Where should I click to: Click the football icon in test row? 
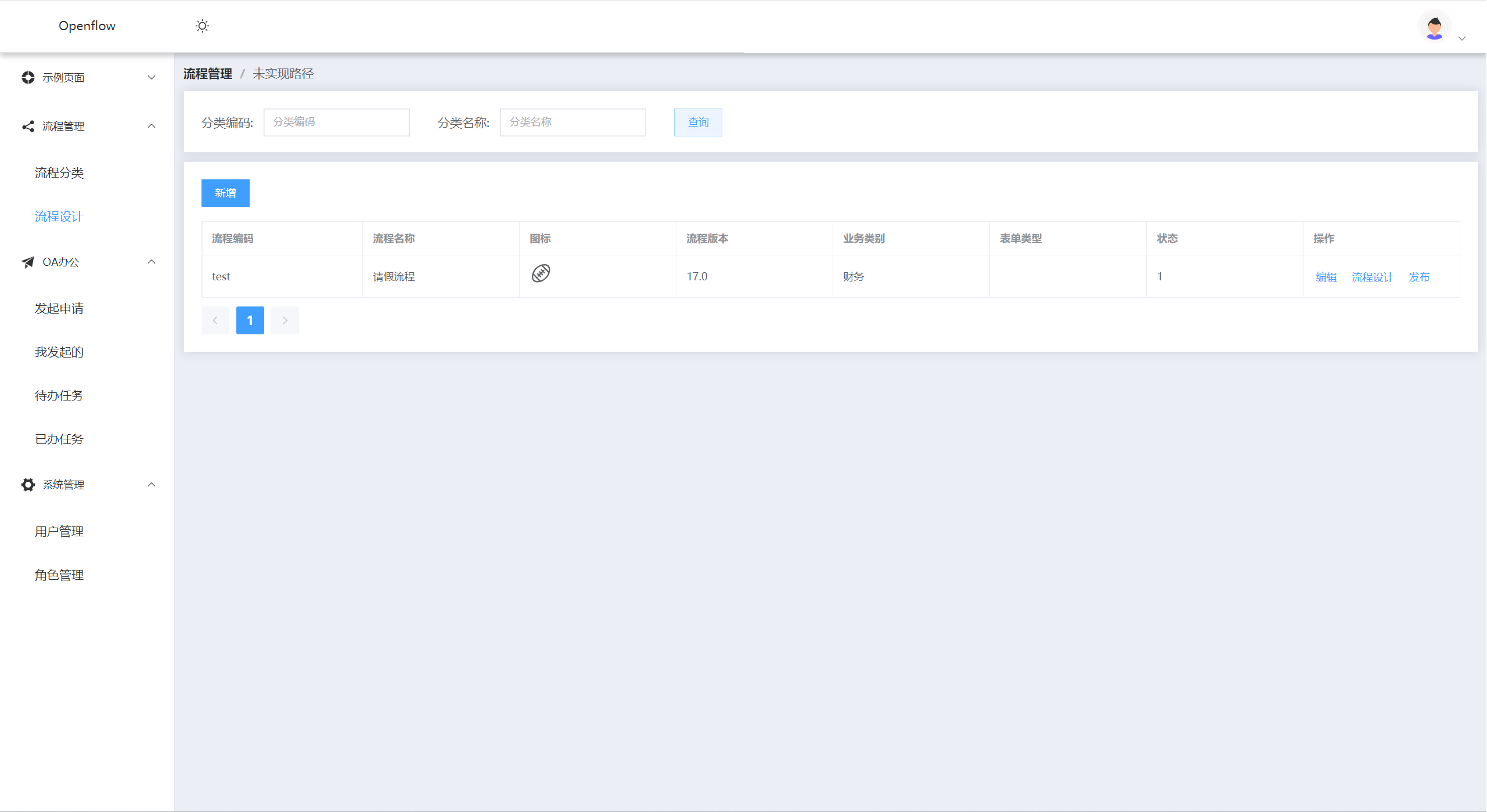541,273
